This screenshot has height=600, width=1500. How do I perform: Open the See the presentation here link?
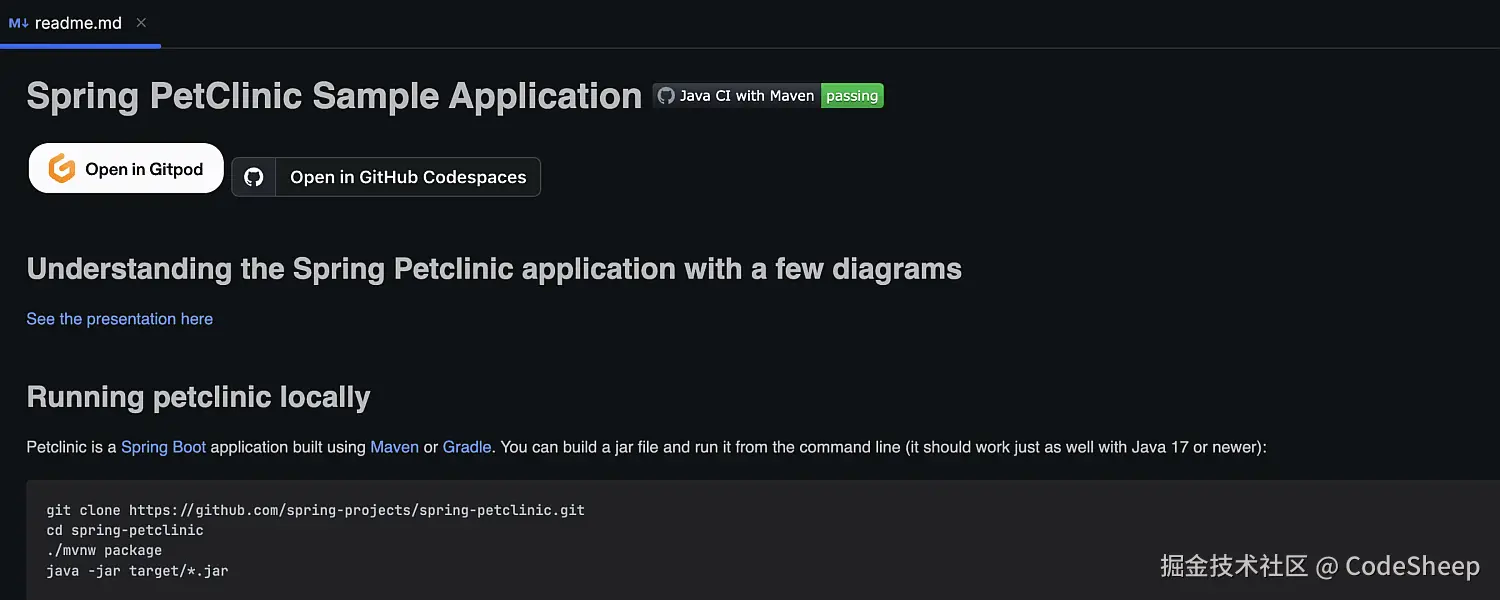[119, 319]
